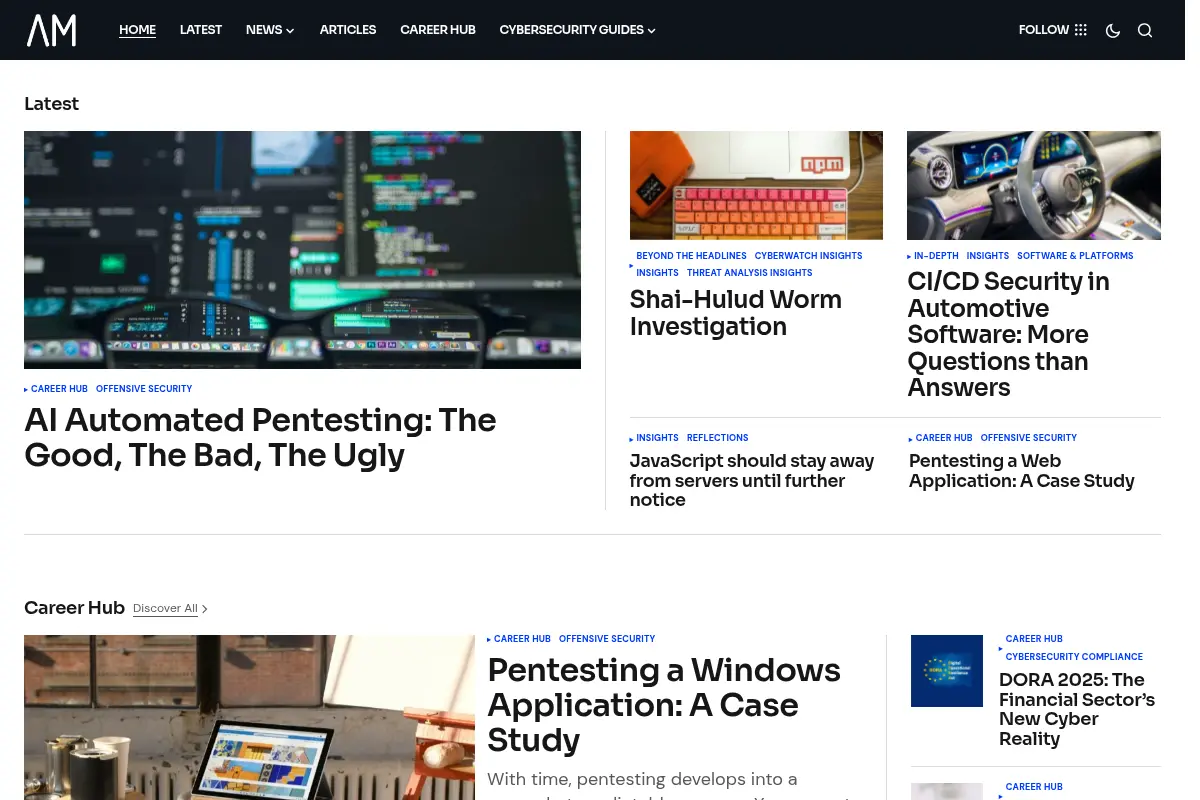Toggle dark mode moon icon
The height and width of the screenshot is (800, 1200).
(1113, 30)
